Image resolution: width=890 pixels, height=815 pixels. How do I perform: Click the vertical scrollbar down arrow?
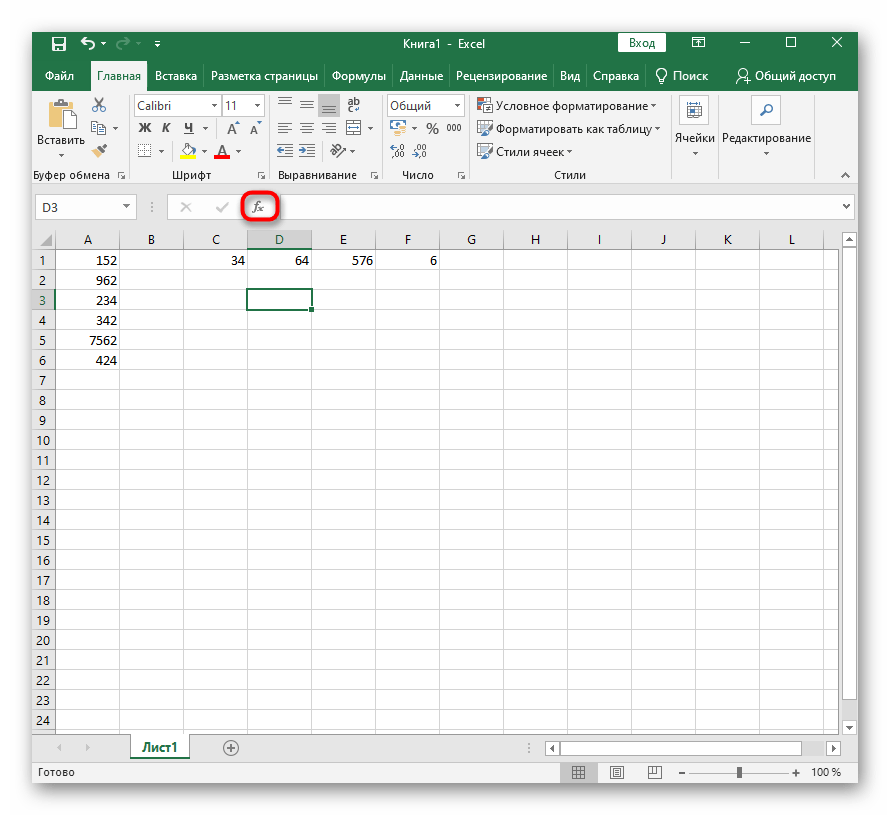[849, 727]
